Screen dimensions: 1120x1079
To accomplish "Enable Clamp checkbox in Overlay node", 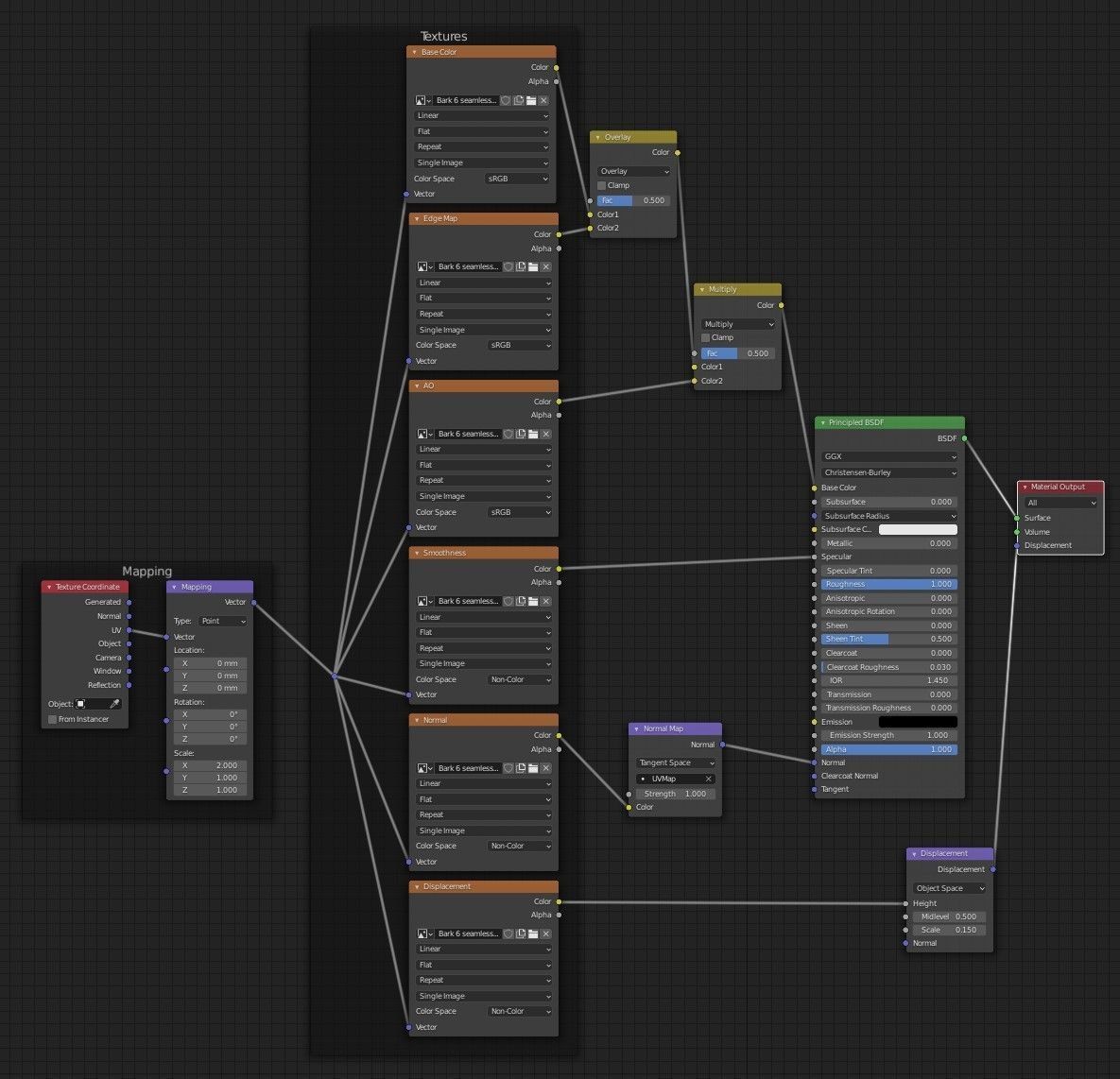I will pyautogui.click(x=601, y=186).
